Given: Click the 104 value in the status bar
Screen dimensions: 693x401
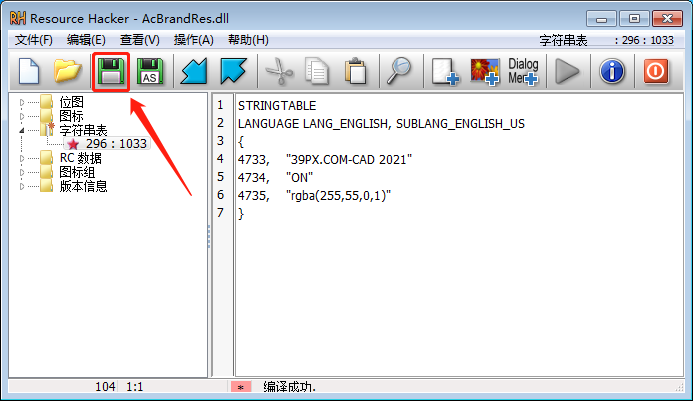Looking at the screenshot, I should [x=105, y=387].
